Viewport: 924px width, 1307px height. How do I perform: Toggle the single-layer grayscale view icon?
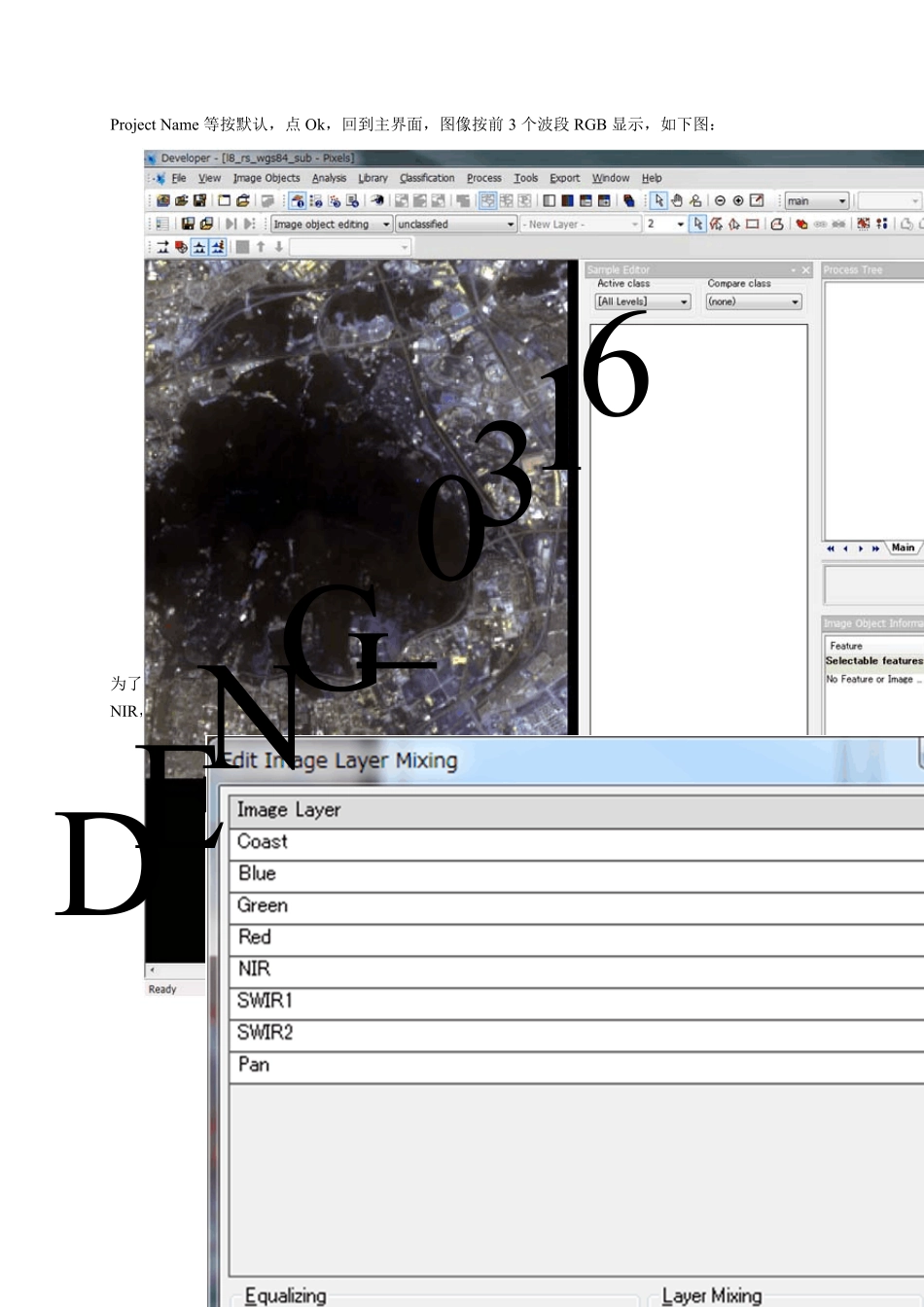(x=550, y=200)
